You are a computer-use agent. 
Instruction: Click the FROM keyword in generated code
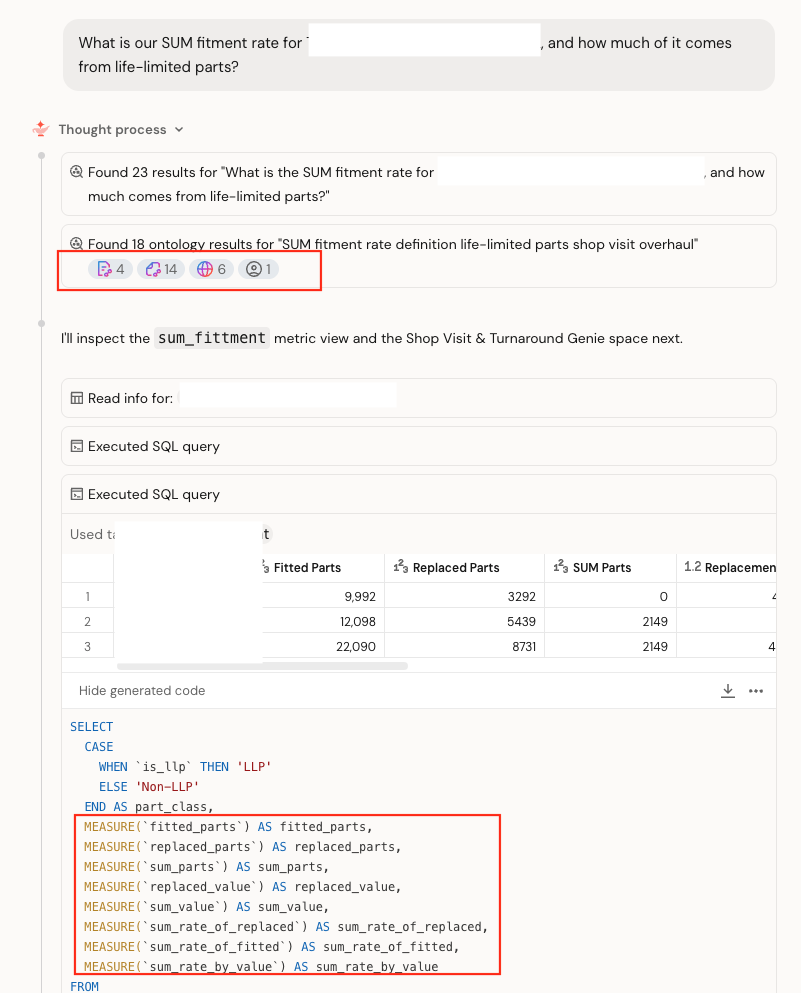point(84,986)
